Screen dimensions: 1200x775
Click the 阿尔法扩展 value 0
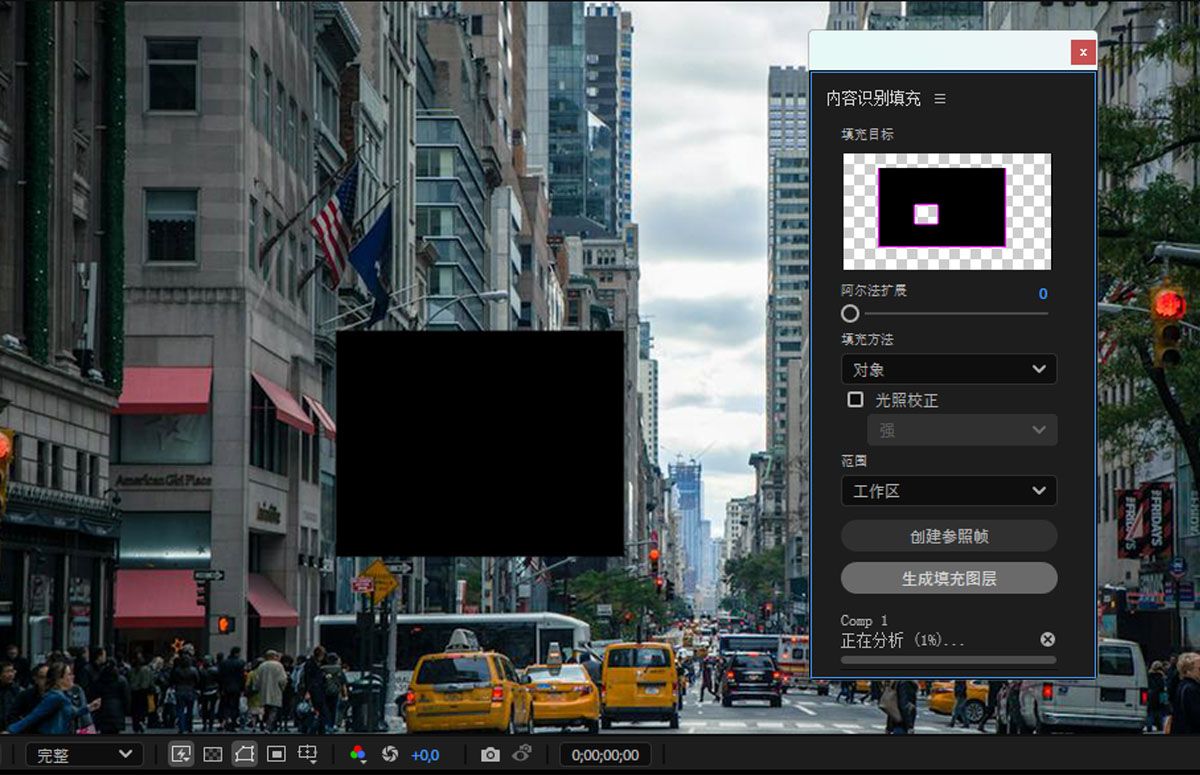click(1043, 293)
